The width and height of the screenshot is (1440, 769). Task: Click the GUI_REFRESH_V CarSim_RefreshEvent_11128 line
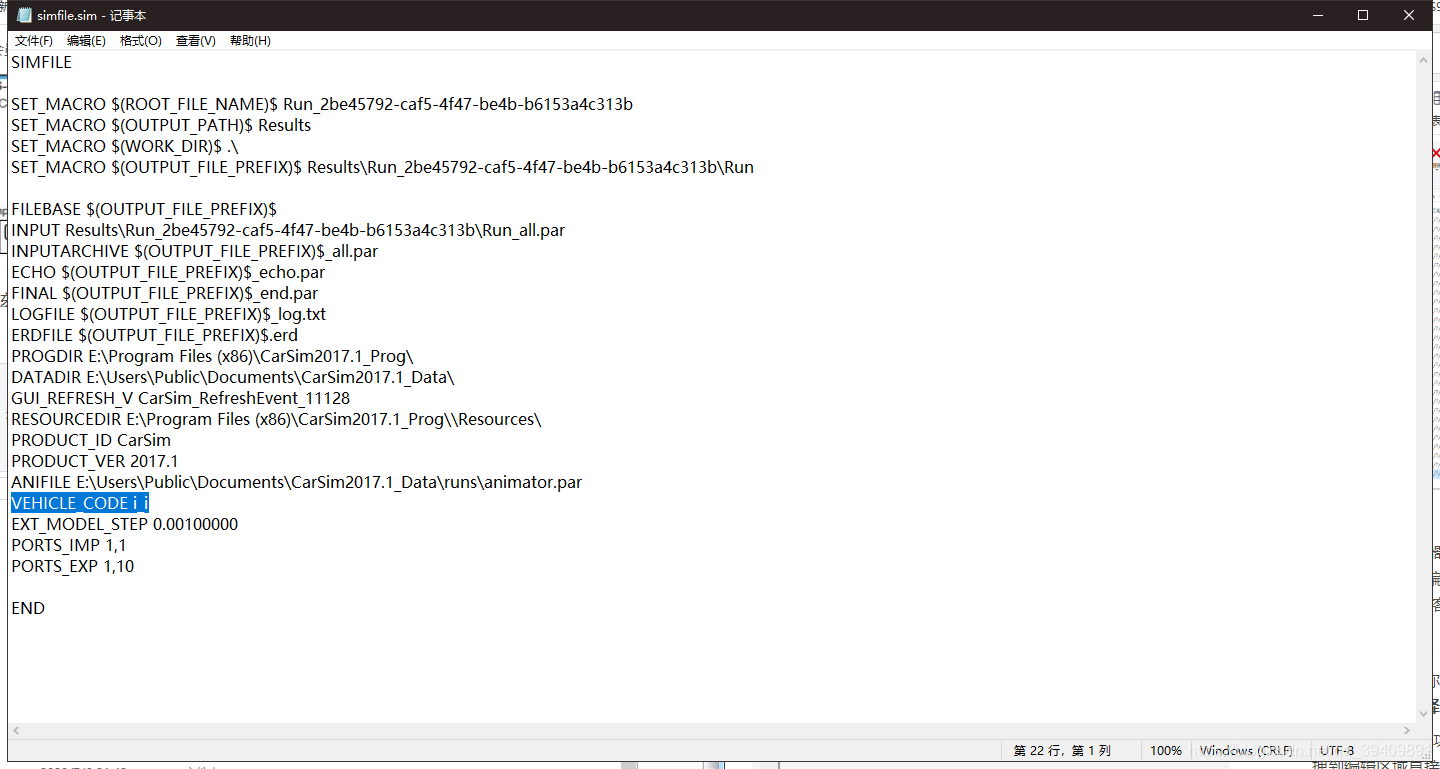(x=181, y=398)
